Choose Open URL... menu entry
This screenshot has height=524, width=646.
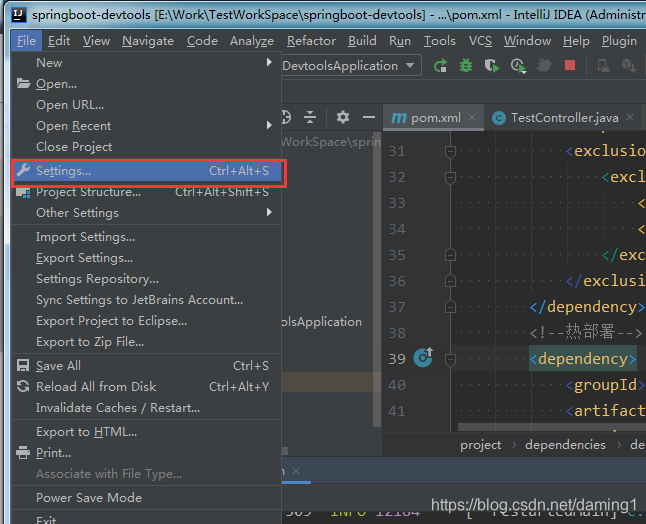click(x=146, y=105)
